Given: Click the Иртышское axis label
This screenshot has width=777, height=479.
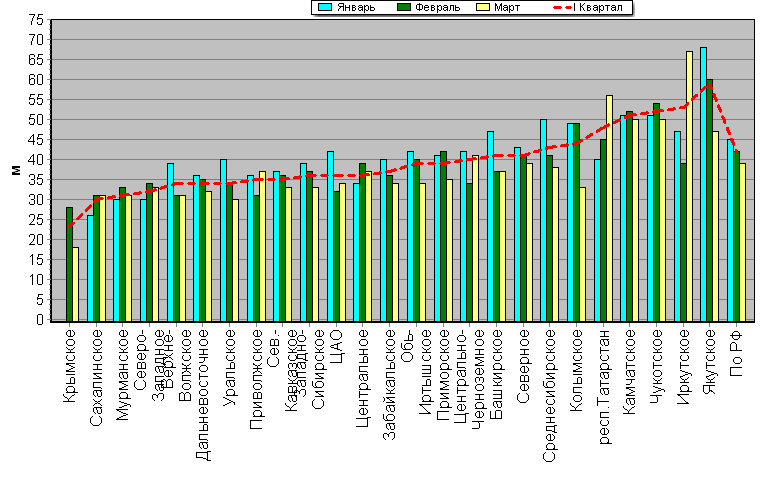Looking at the screenshot, I should click(425, 372).
